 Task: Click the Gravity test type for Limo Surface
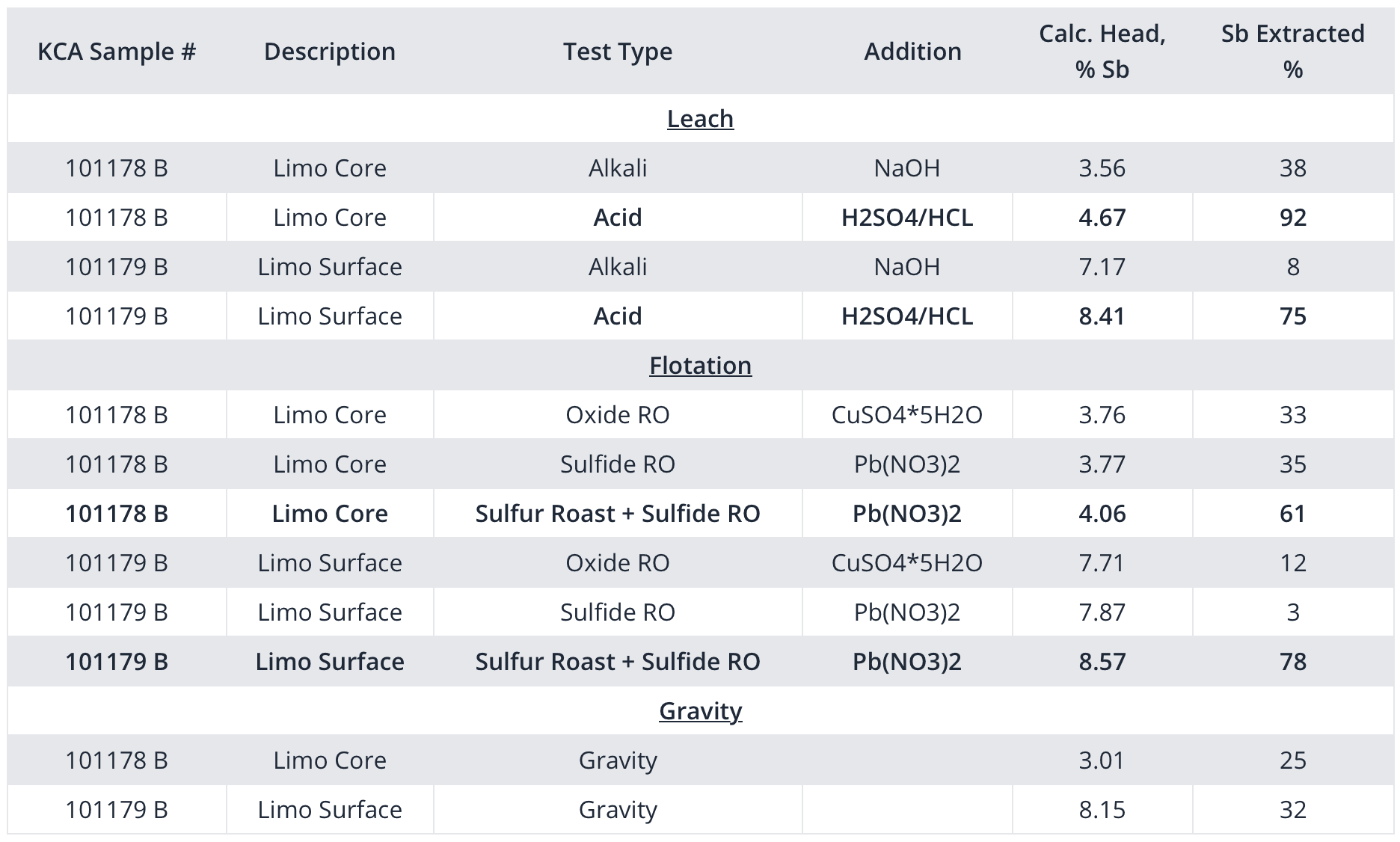point(618,810)
